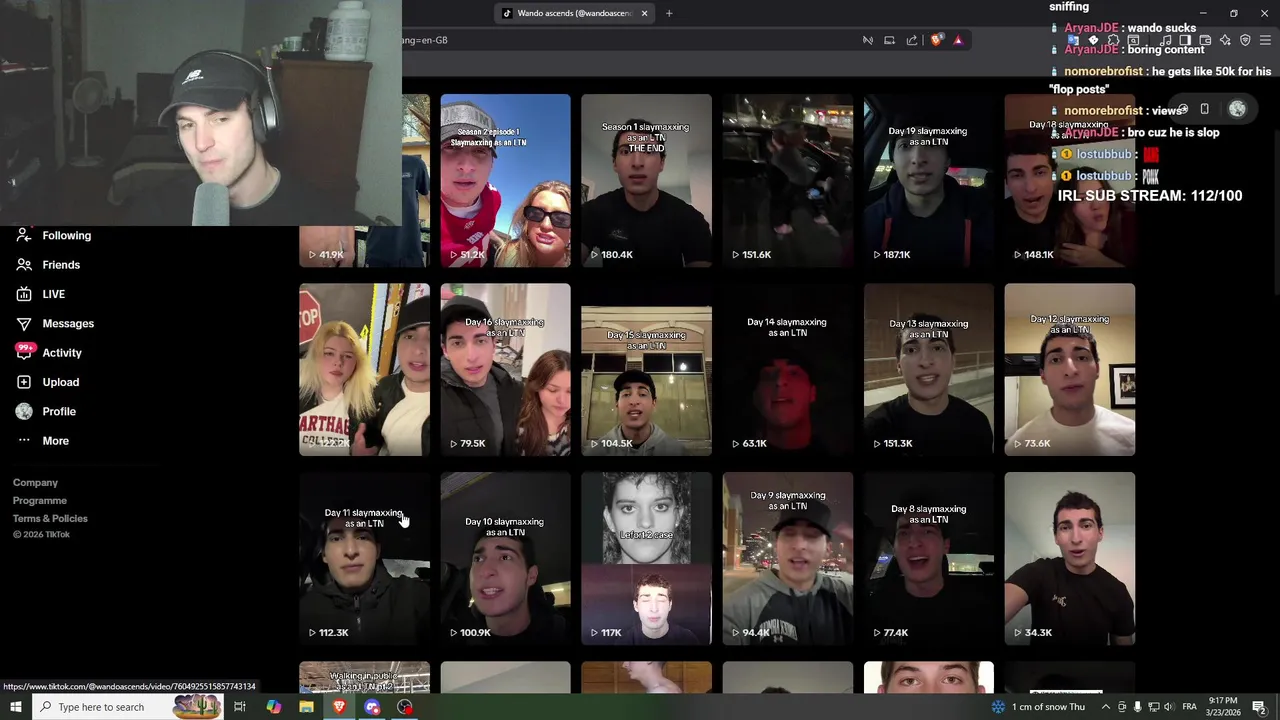This screenshot has width=1280, height=720.
Task: Open the Windows Start menu
Action: [15, 707]
